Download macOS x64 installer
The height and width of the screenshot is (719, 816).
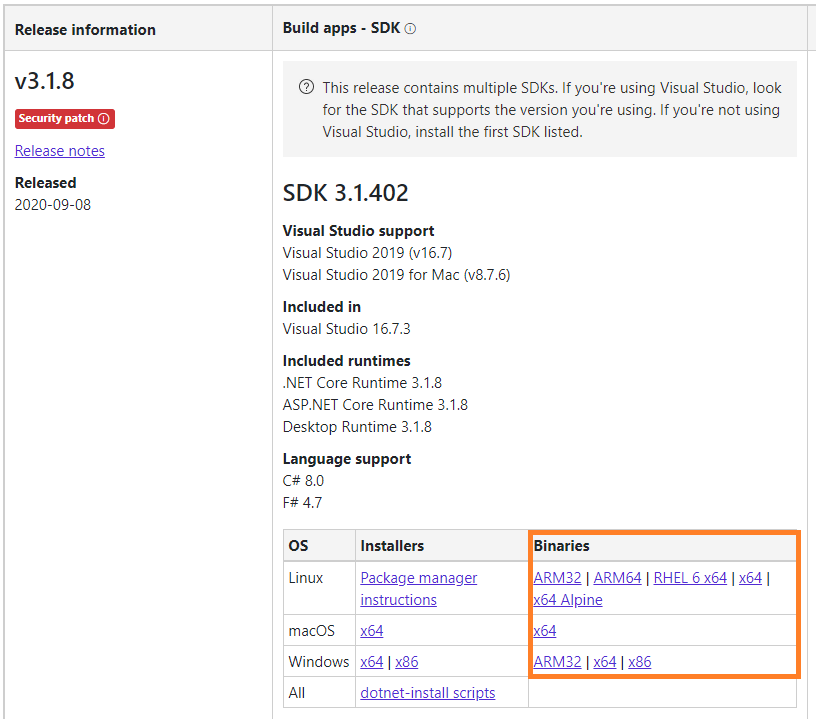tap(372, 631)
